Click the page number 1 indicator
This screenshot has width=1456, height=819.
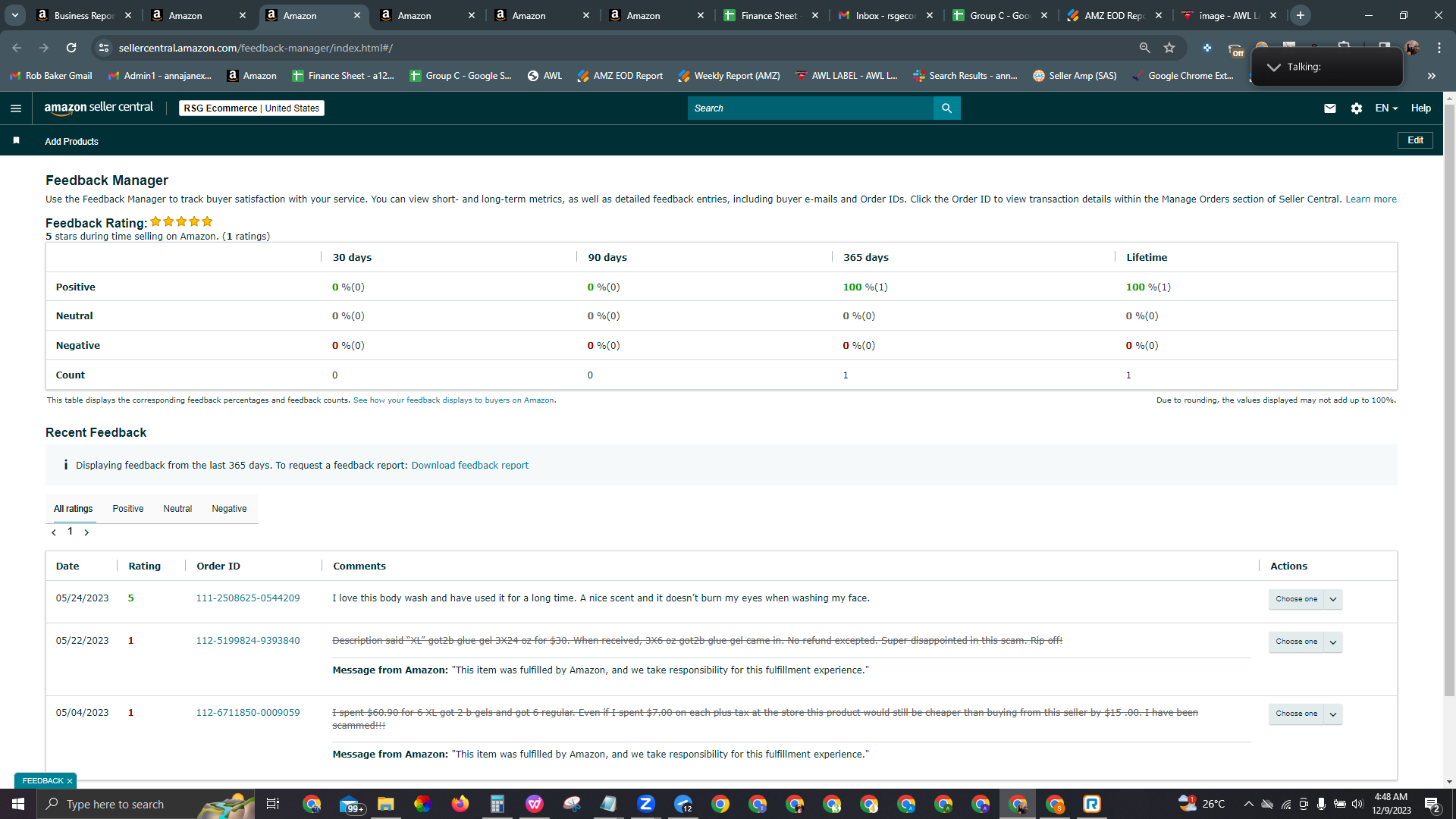(x=70, y=532)
